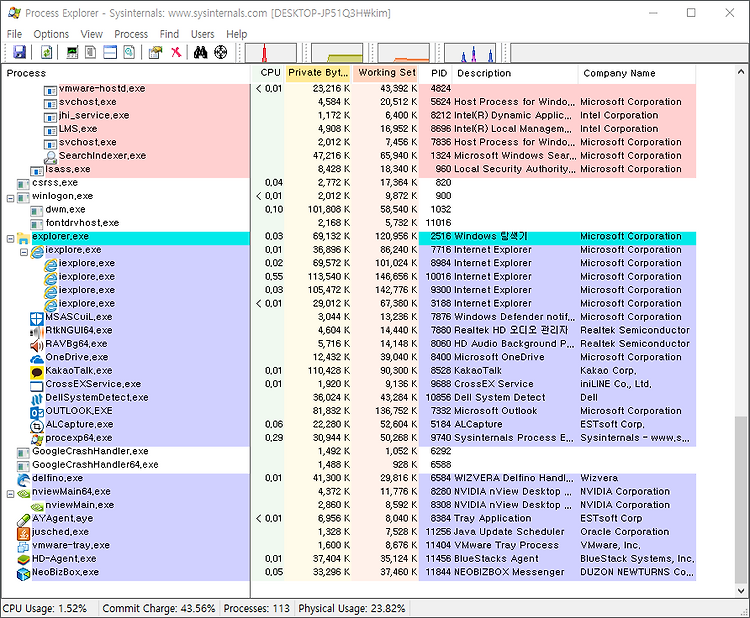
Task: Sort by the Description column header
Action: 516,73
